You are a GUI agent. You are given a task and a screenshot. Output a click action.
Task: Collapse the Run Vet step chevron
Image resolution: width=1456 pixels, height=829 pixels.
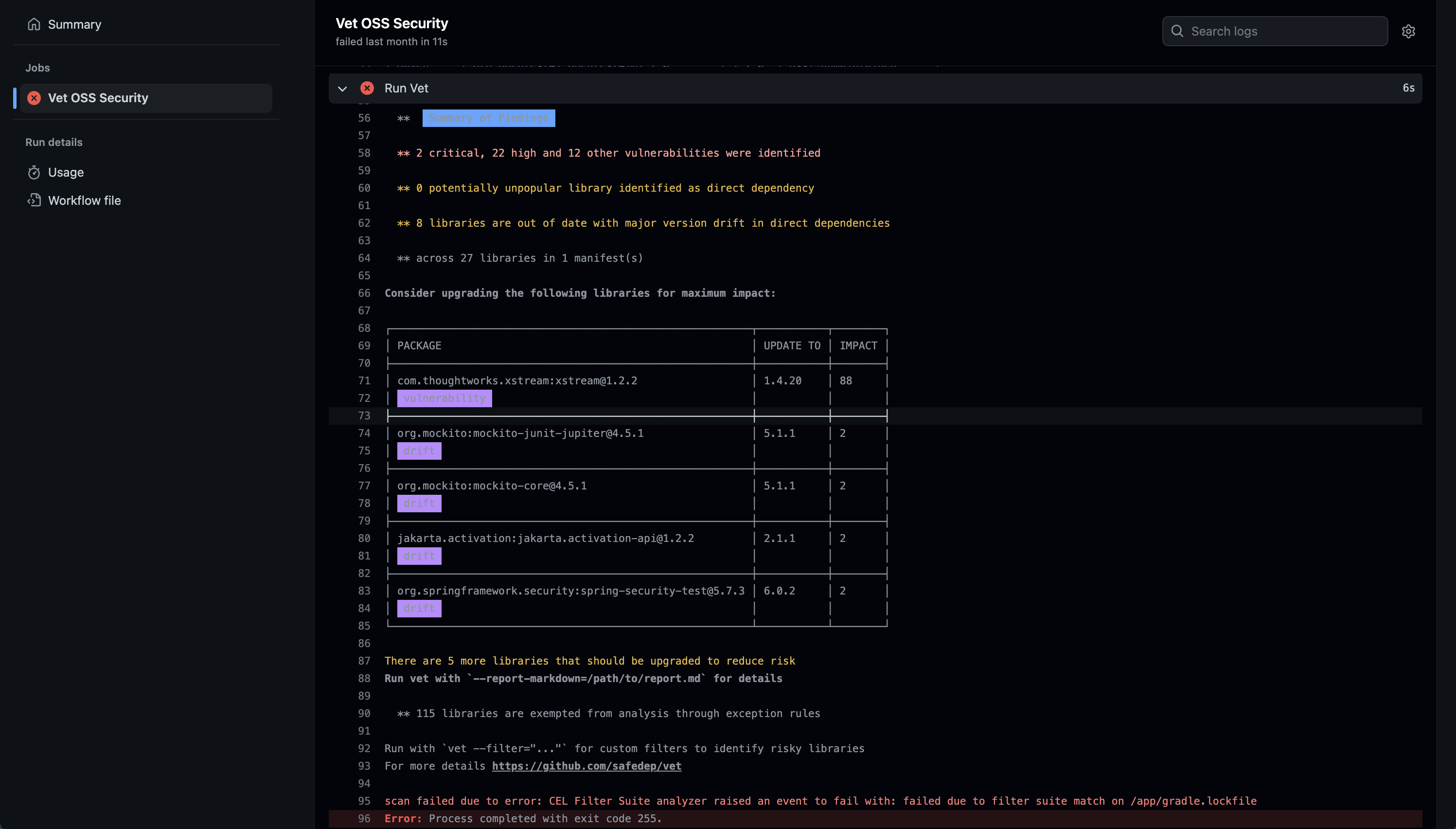342,88
